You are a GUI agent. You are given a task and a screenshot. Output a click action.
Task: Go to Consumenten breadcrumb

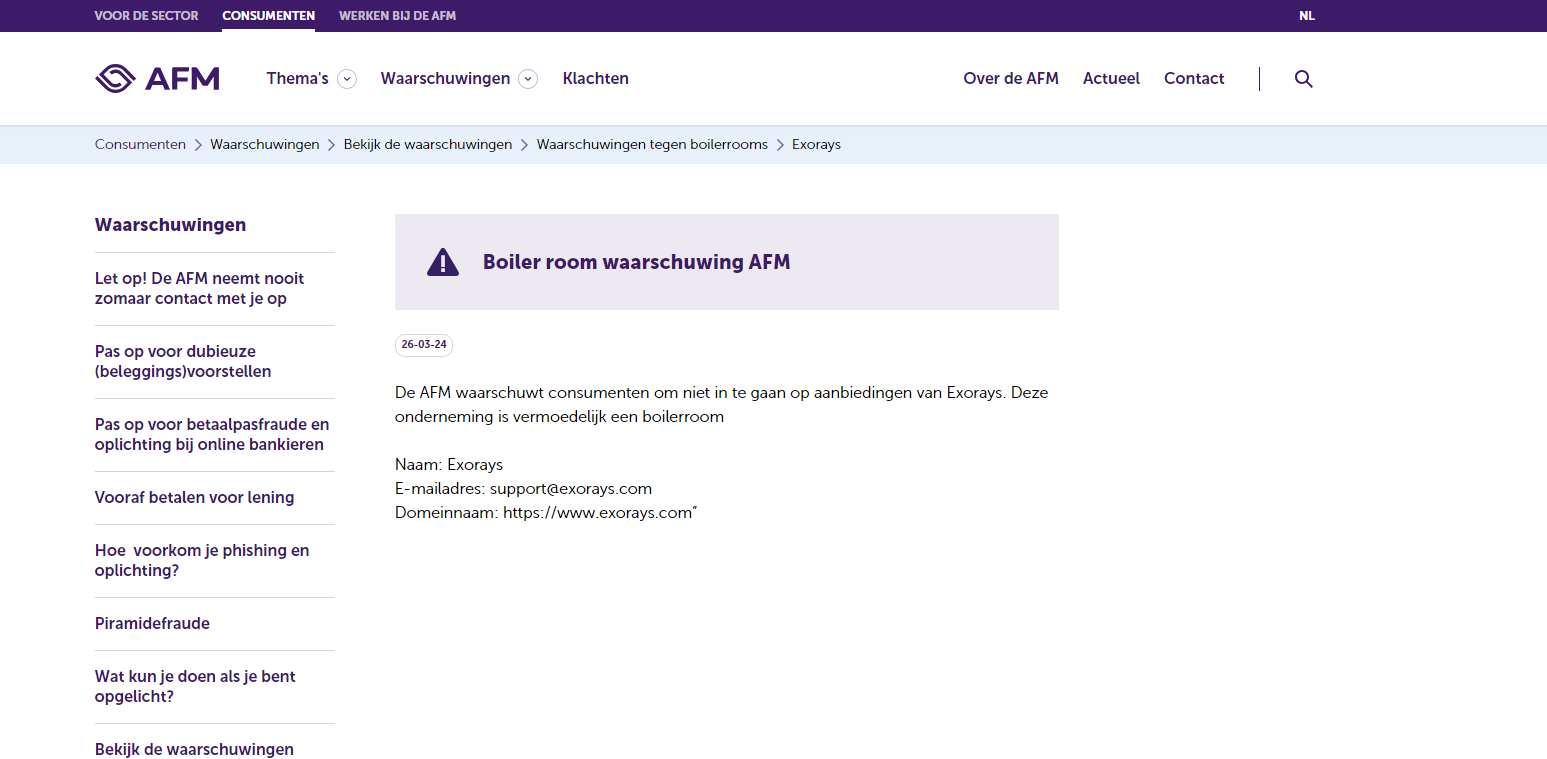(140, 144)
